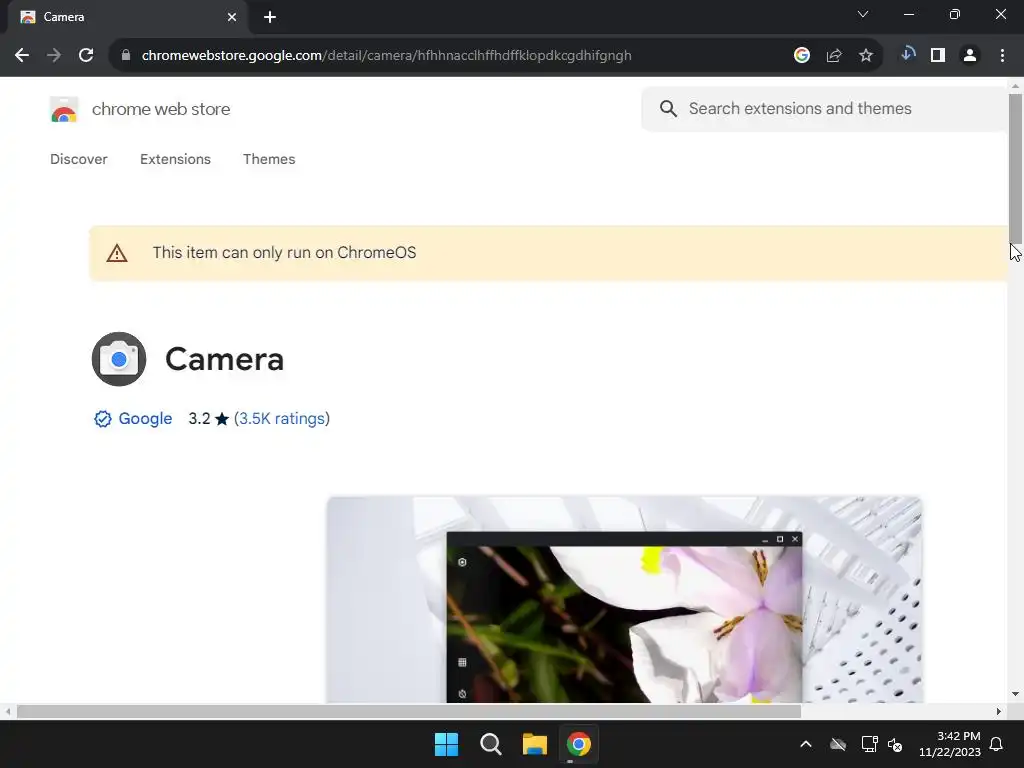The image size is (1024, 768).
Task: Click the Camera app icon
Action: (119, 359)
